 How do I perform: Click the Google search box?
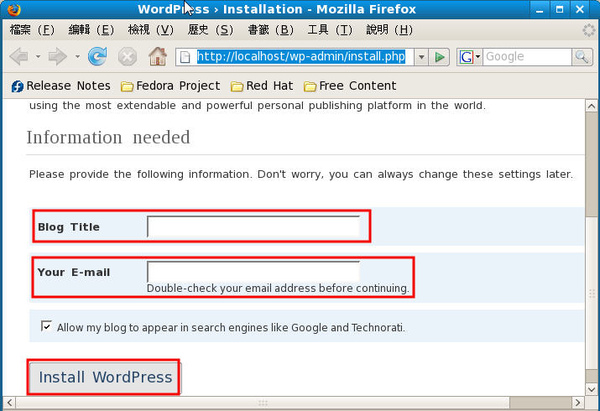pyautogui.click(x=527, y=57)
